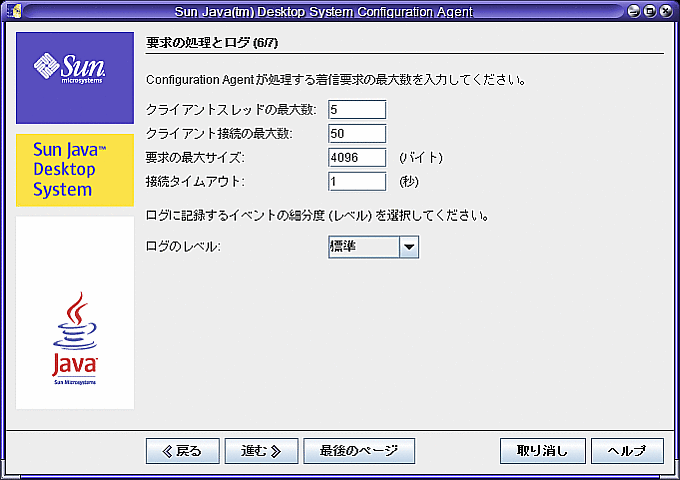Click the 要求の最大サイズ label
Screen dimensions: 680x480
(x=195, y=157)
